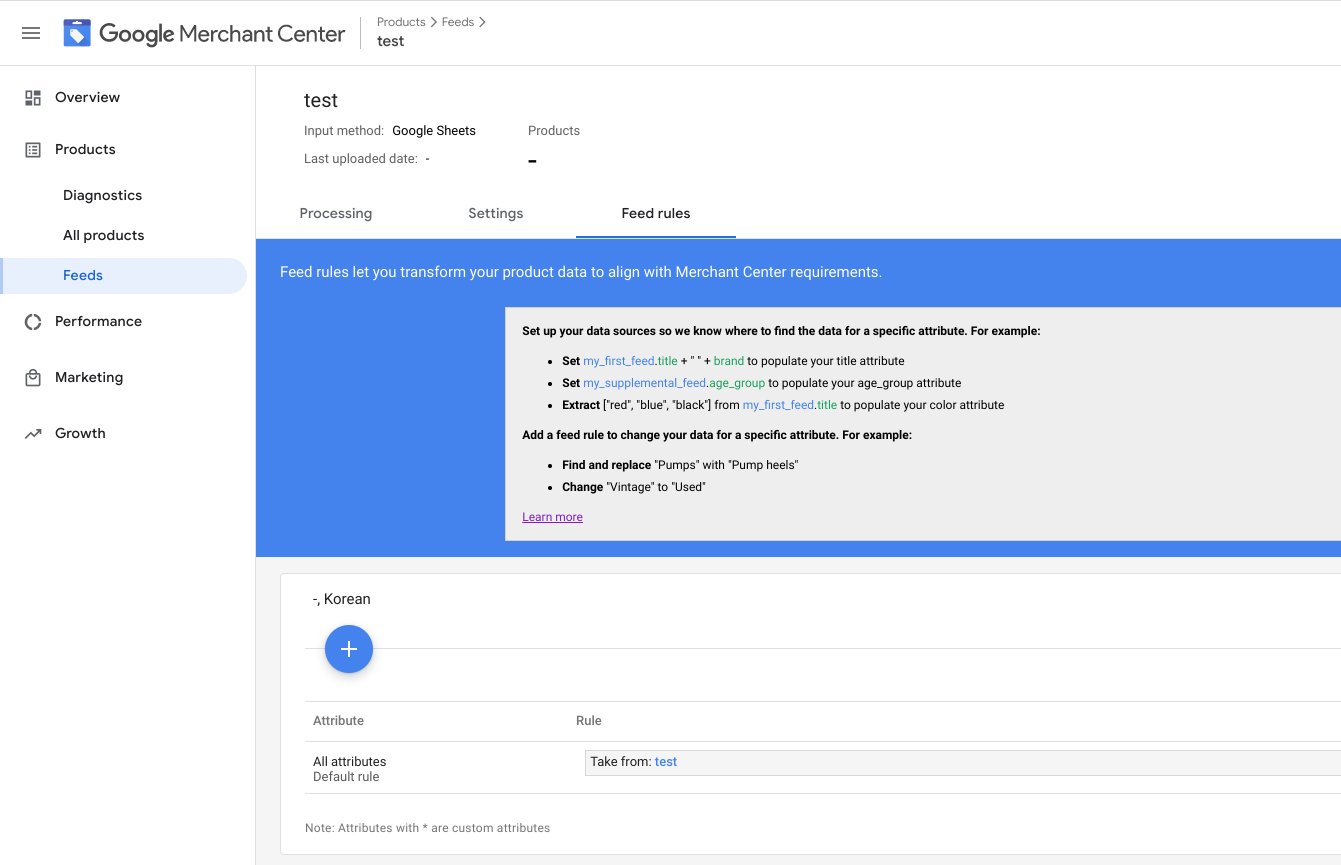Open Overview in the sidebar
Screen dimensions: 1341x865
pos(87,97)
